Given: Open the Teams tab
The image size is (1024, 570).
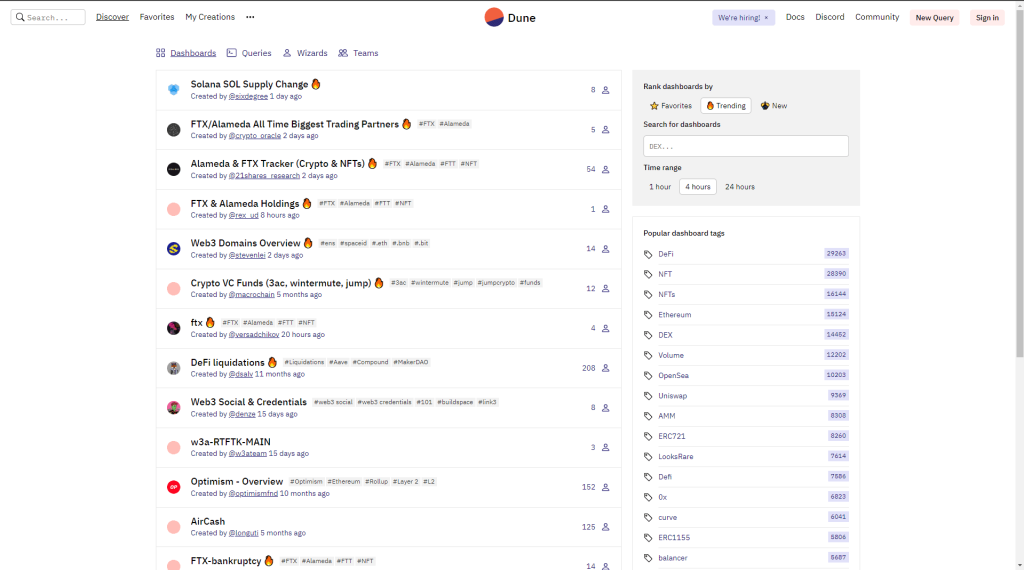Looking at the screenshot, I should (358, 53).
